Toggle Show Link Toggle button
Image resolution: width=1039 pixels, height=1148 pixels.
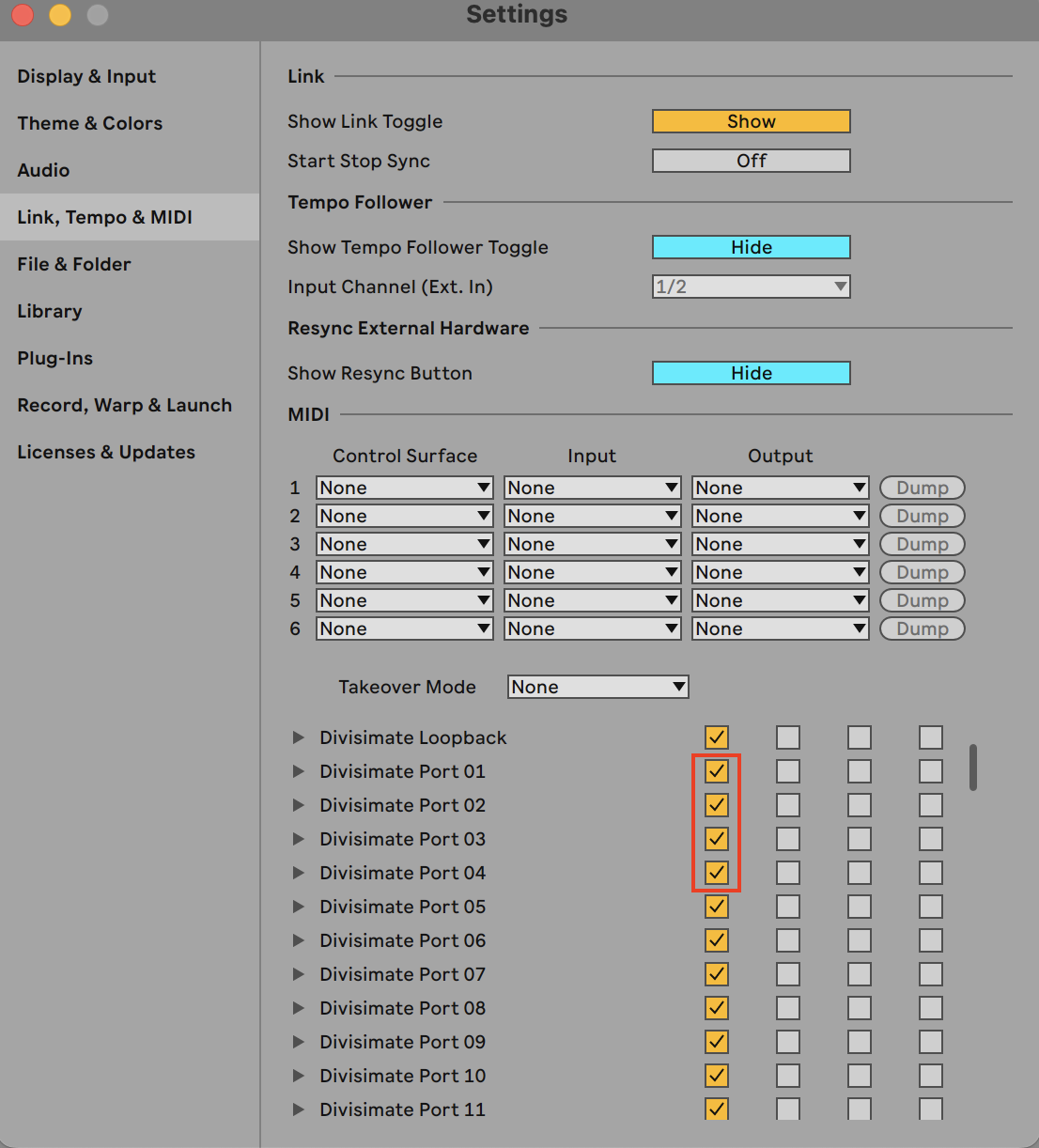(x=751, y=121)
